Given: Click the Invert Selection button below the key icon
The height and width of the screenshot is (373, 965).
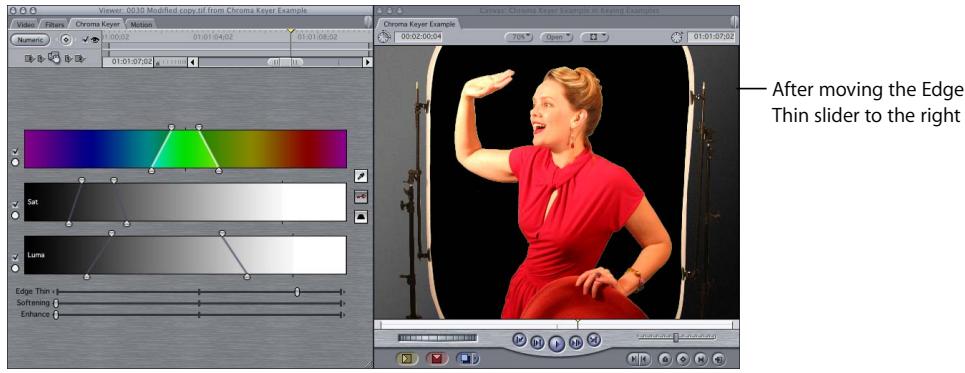Looking at the screenshot, I should pyautogui.click(x=361, y=217).
